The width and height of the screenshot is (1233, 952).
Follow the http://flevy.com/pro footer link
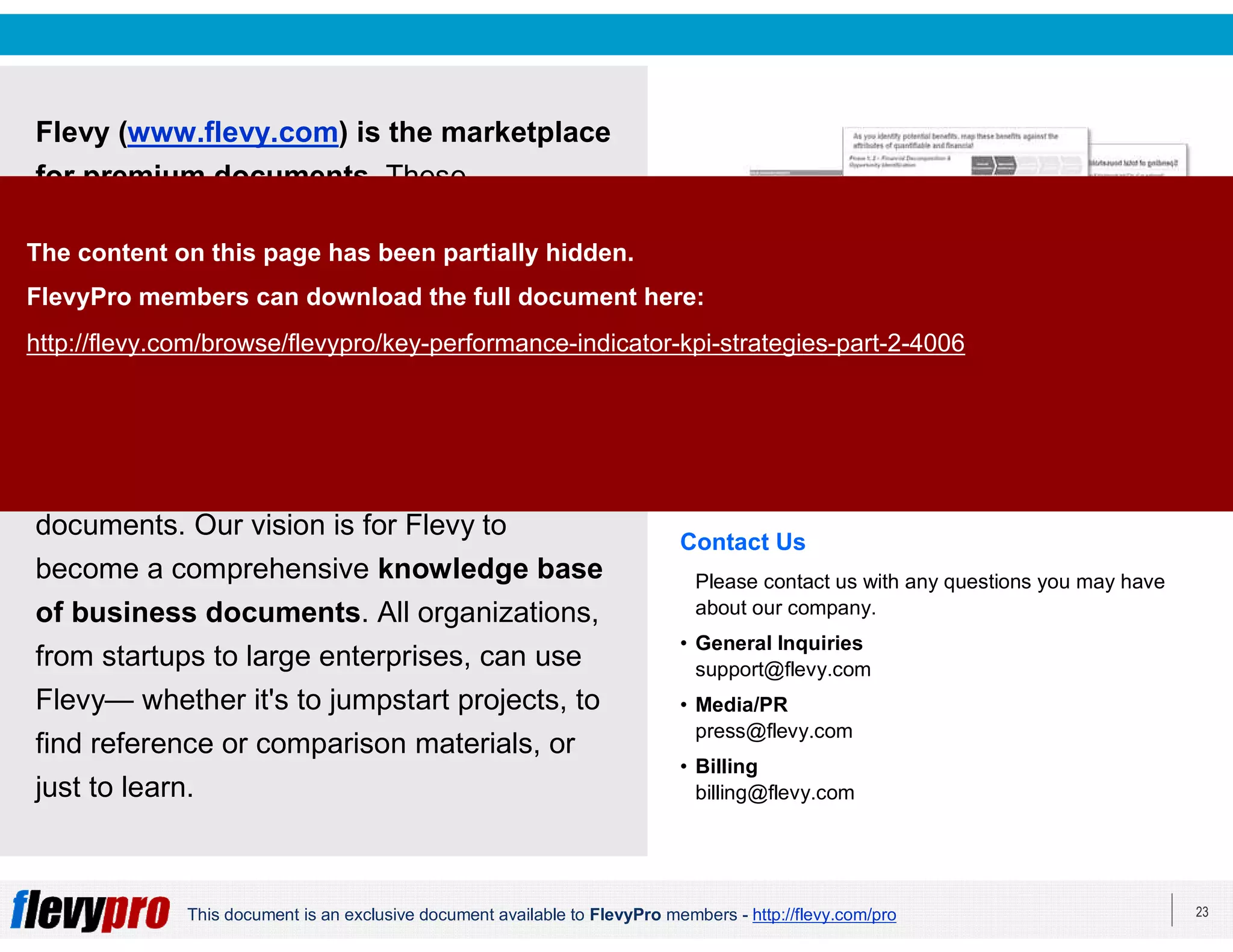pos(824,915)
